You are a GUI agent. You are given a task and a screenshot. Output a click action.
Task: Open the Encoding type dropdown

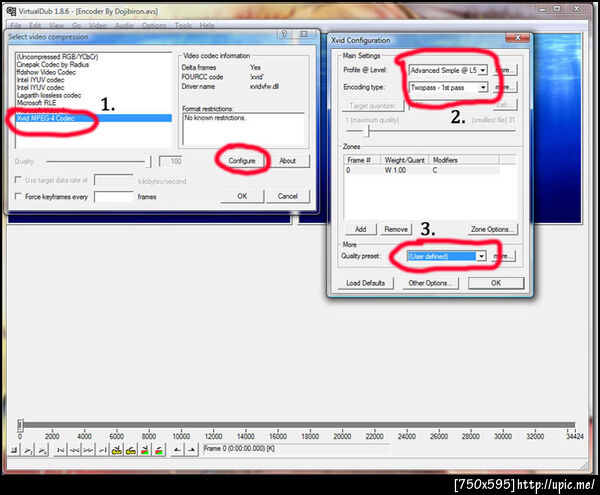coord(483,87)
